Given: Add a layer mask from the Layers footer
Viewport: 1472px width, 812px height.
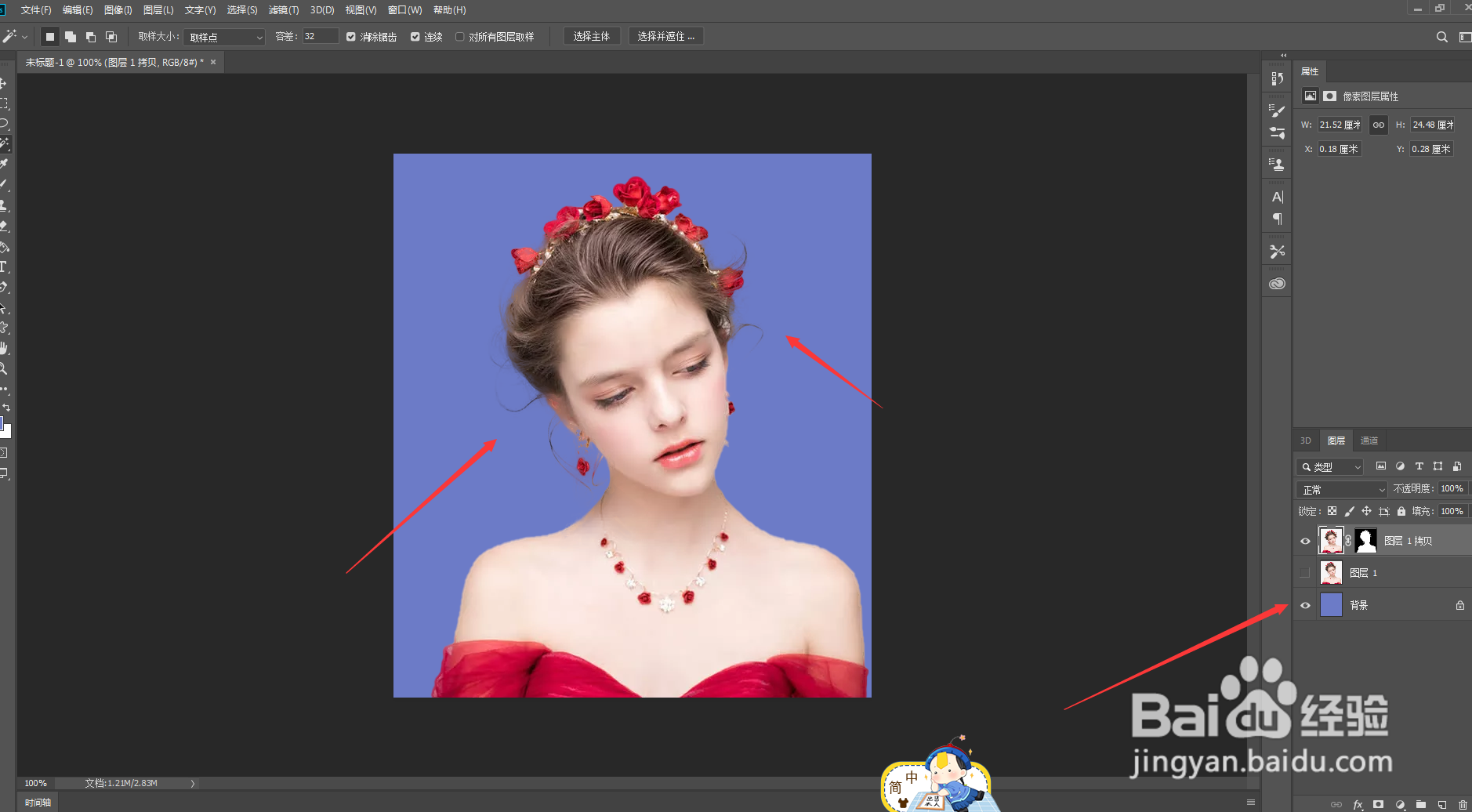Looking at the screenshot, I should tap(1379, 805).
